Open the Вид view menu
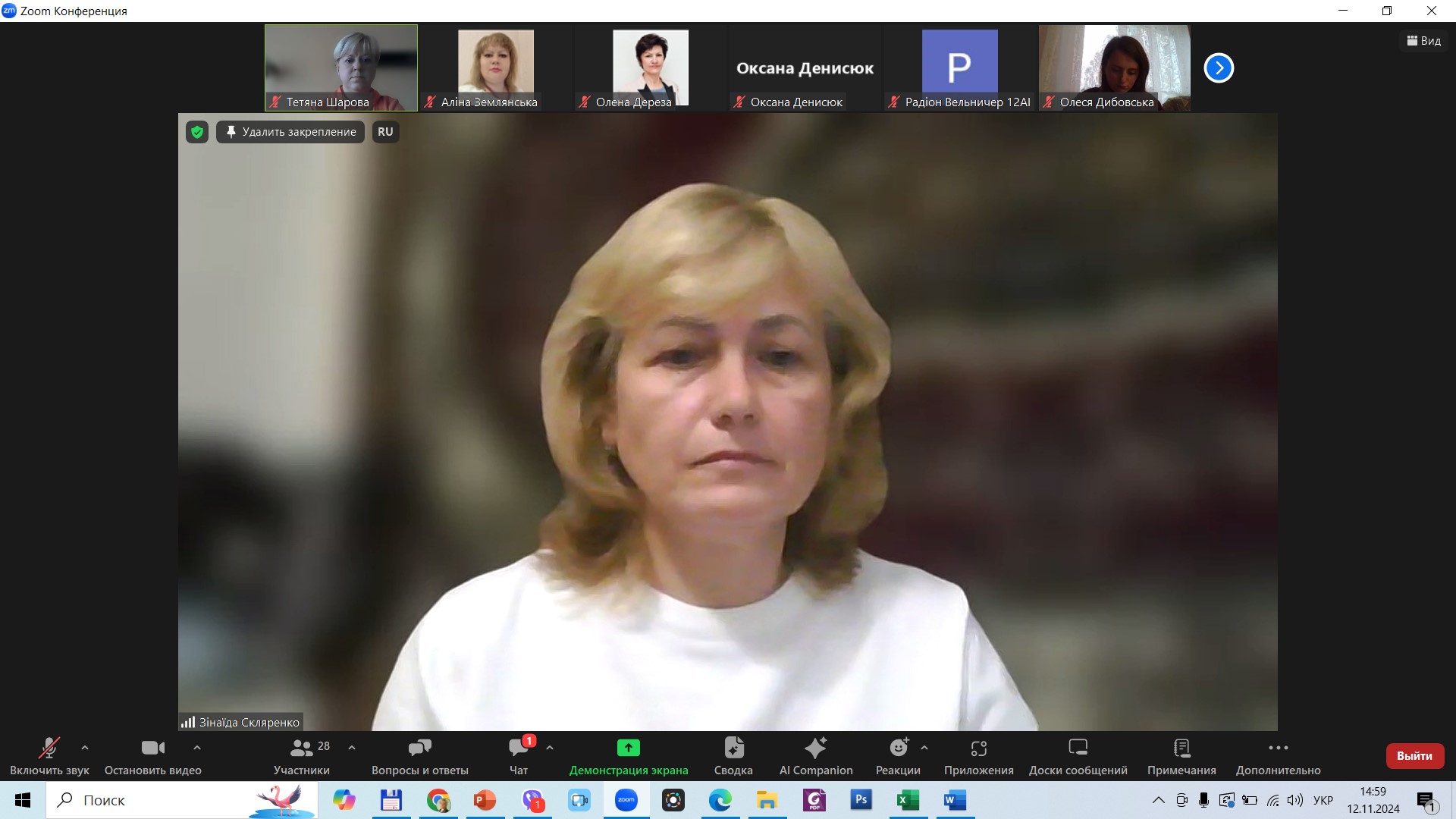 1423,41
